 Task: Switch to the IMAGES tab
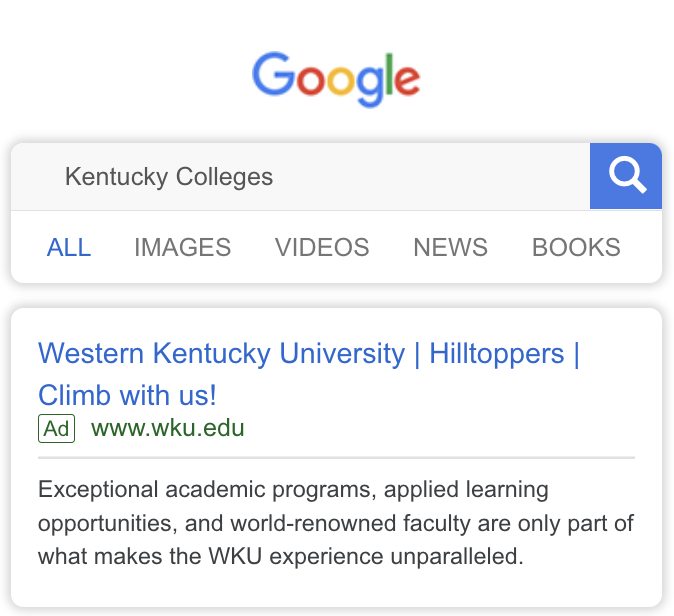[x=182, y=247]
